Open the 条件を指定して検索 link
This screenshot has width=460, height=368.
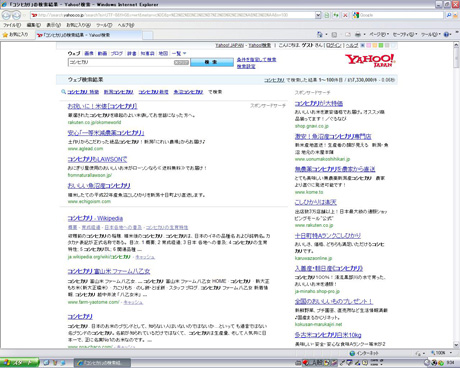256,60
